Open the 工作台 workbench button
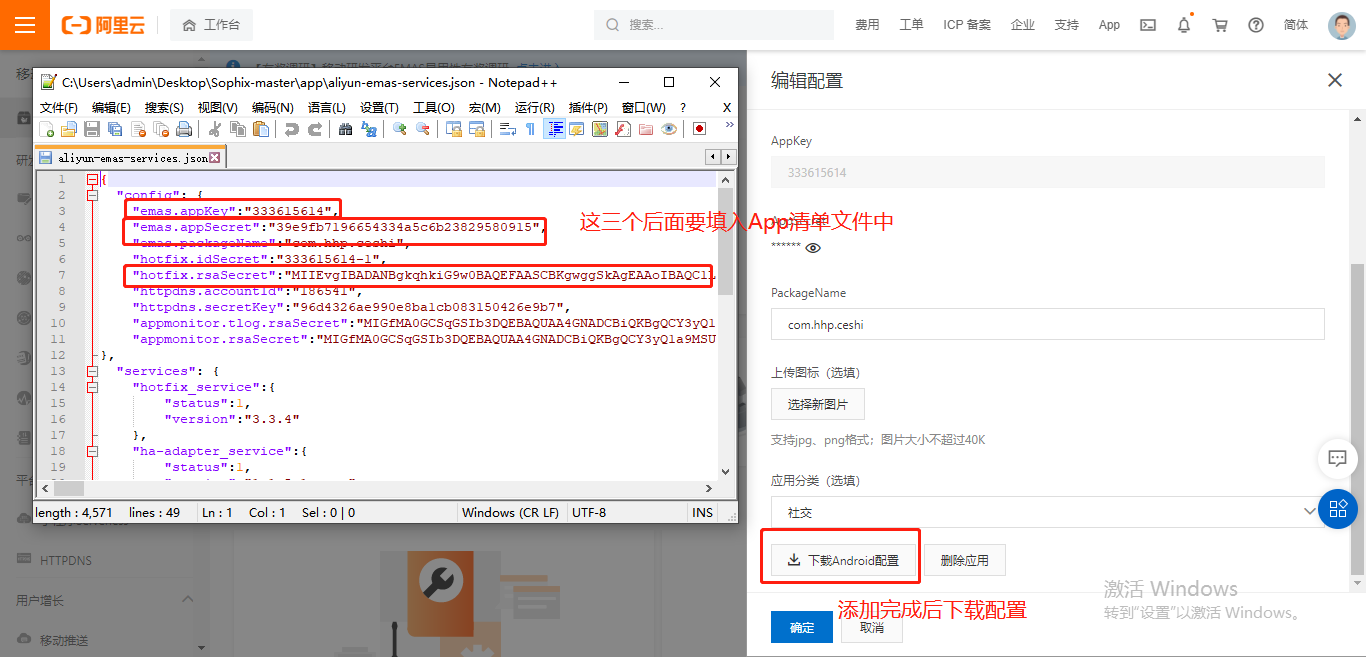Viewport: 1366px width, 657px height. (211, 25)
